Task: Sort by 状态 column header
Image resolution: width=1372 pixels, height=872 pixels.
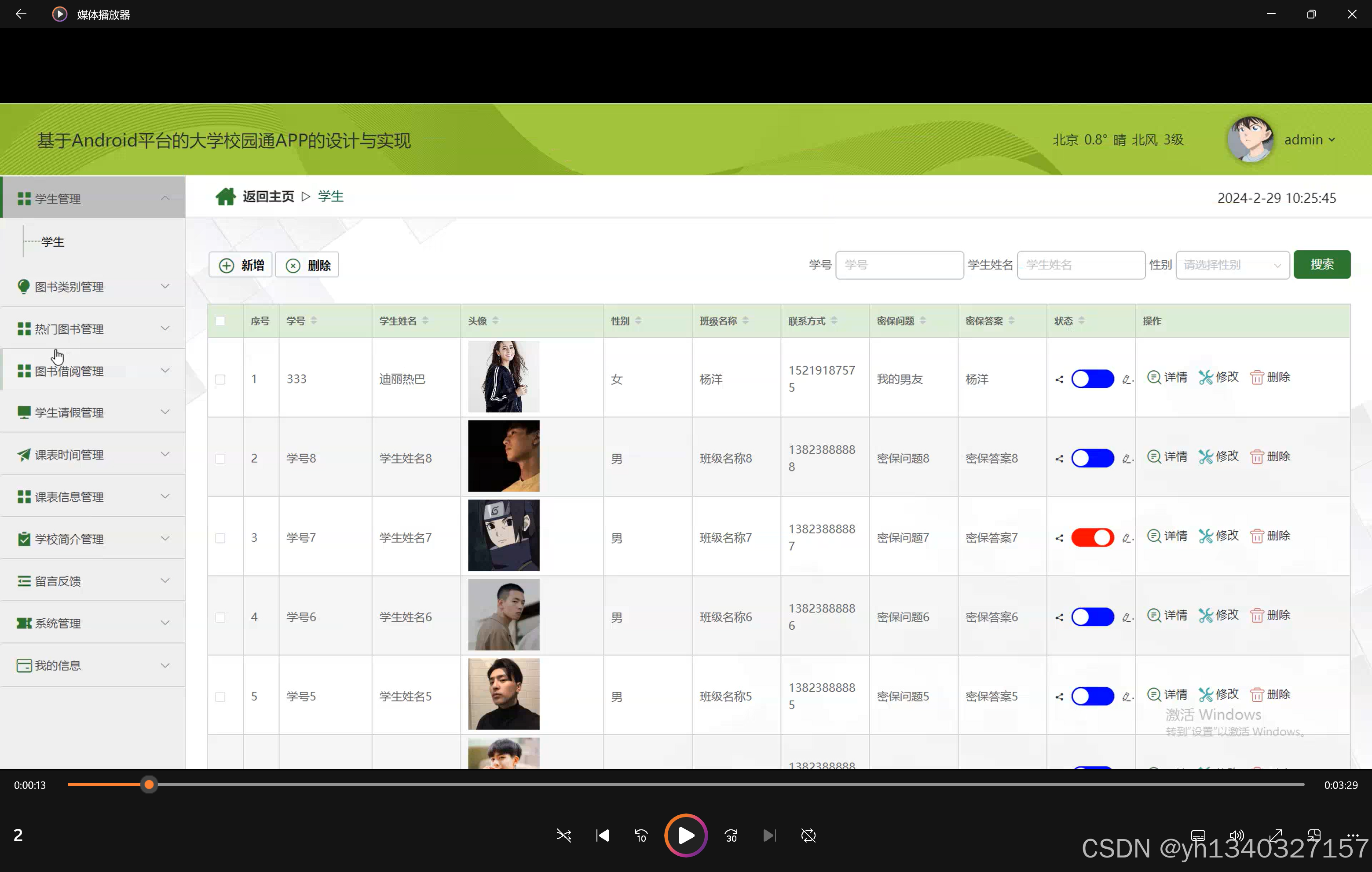Action: click(1081, 321)
